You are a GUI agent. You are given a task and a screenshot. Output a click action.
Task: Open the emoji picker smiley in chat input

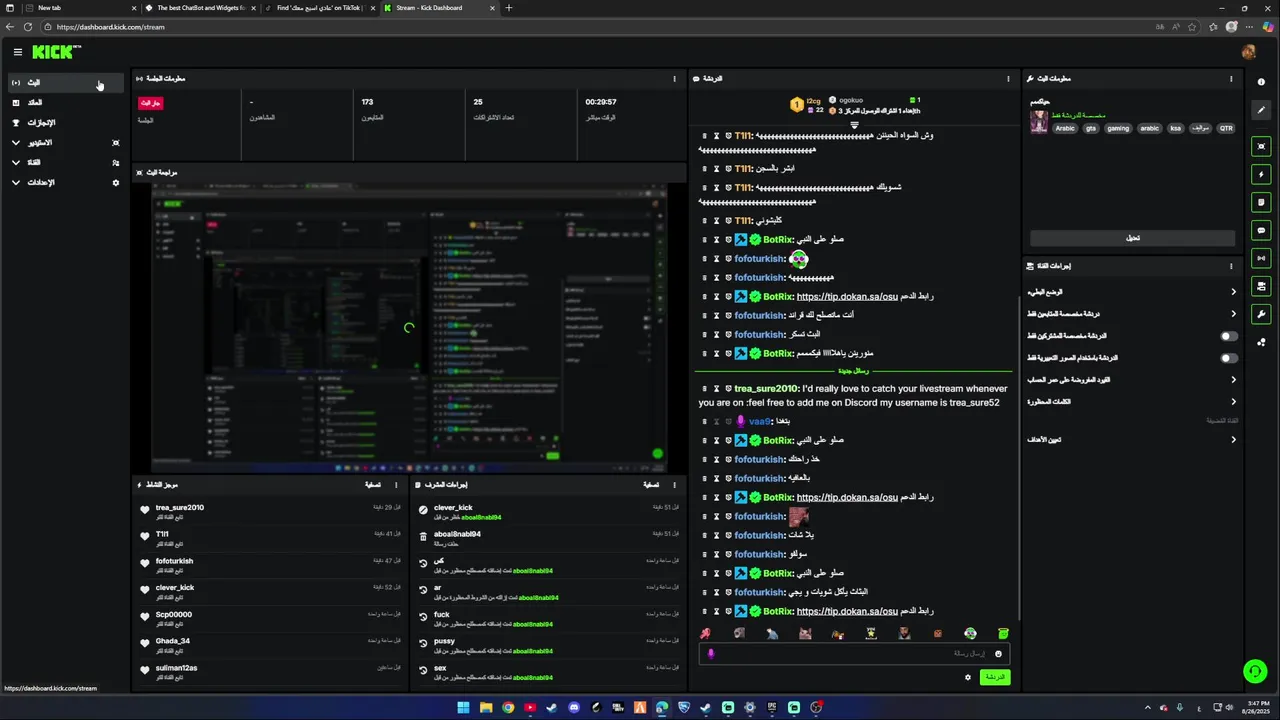tap(998, 654)
